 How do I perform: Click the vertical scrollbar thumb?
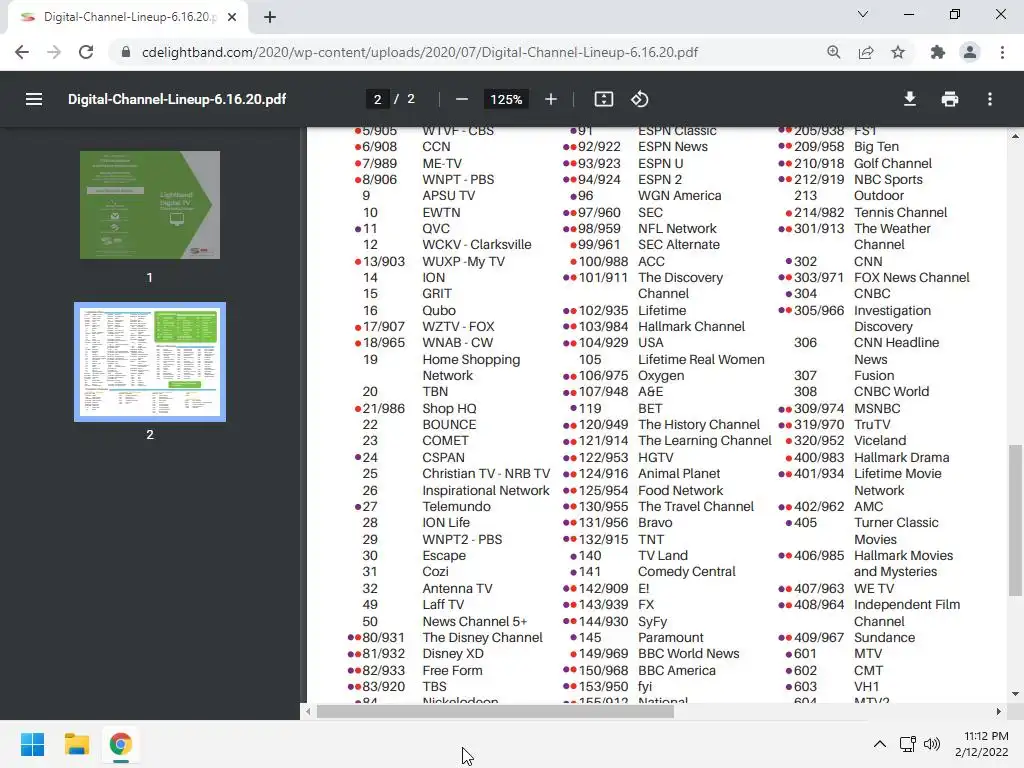click(x=1015, y=520)
